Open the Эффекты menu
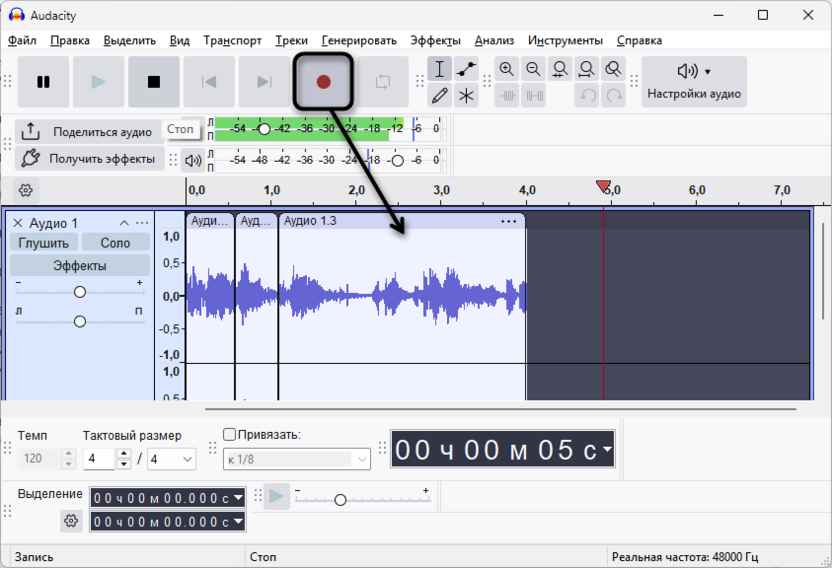This screenshot has height=568, width=832. tap(435, 40)
